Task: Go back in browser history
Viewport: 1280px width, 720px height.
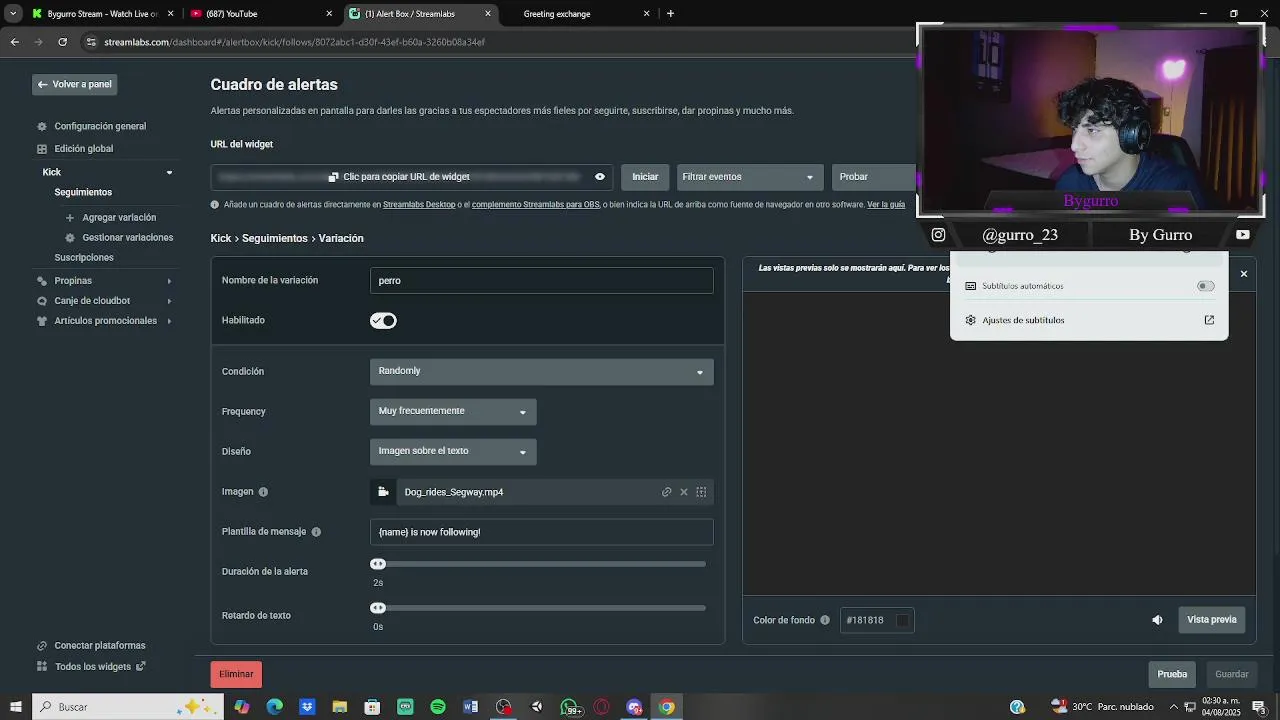Action: [14, 42]
